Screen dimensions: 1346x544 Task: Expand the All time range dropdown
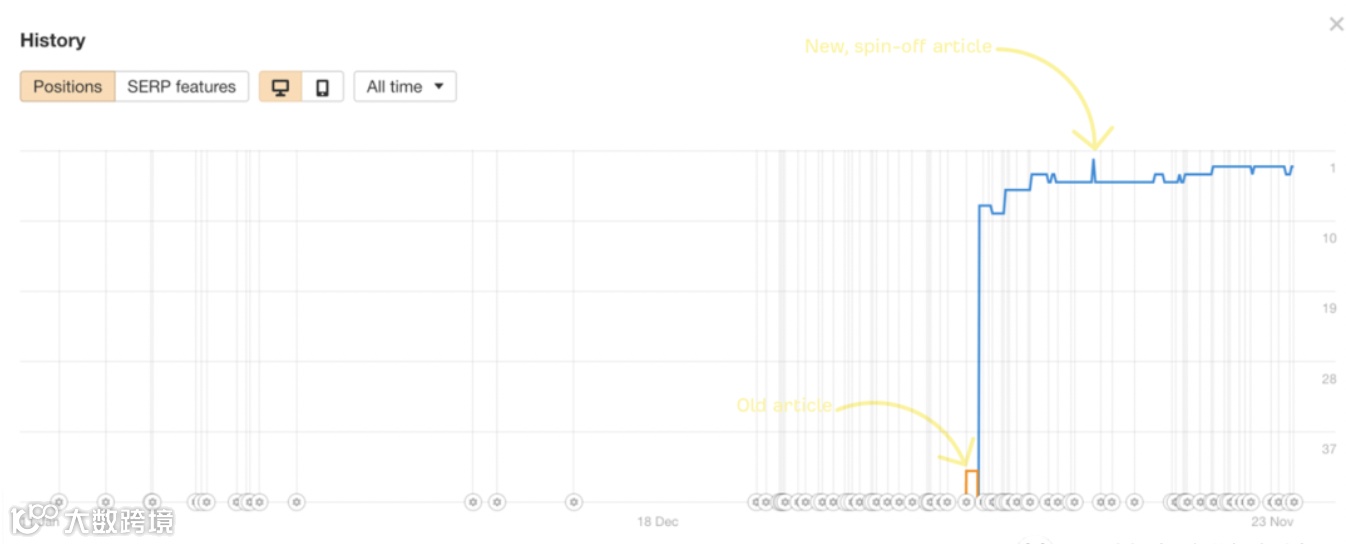point(405,87)
